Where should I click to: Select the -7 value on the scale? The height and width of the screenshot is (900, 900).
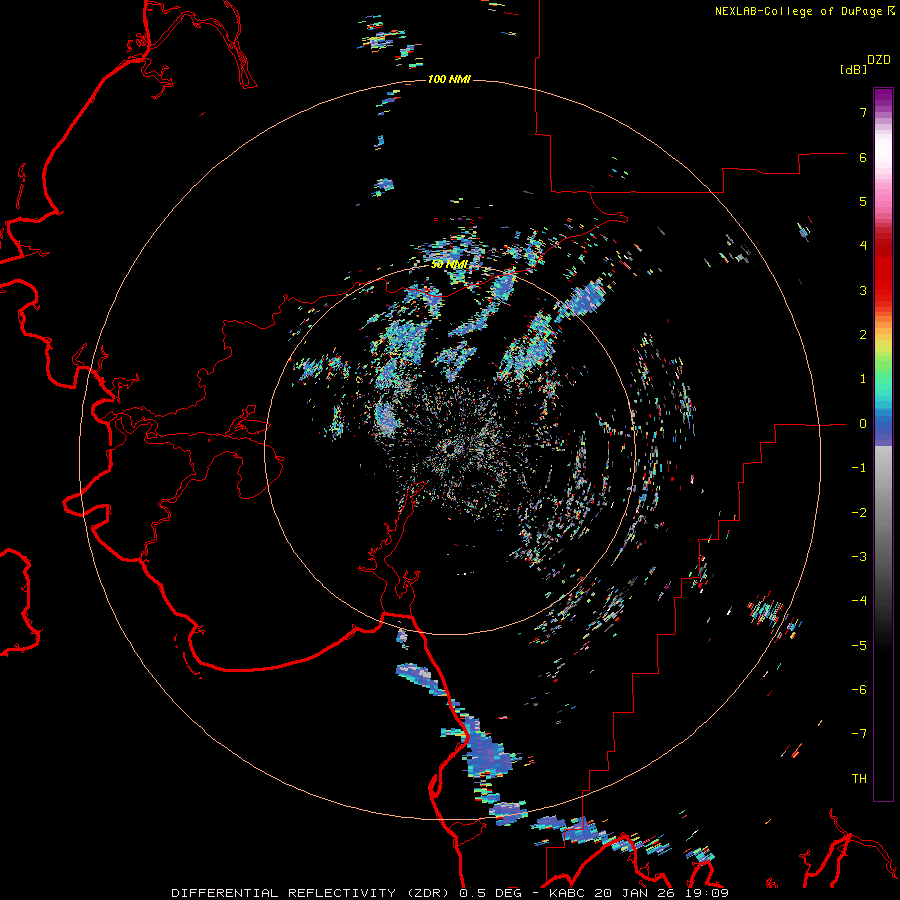tap(859, 734)
